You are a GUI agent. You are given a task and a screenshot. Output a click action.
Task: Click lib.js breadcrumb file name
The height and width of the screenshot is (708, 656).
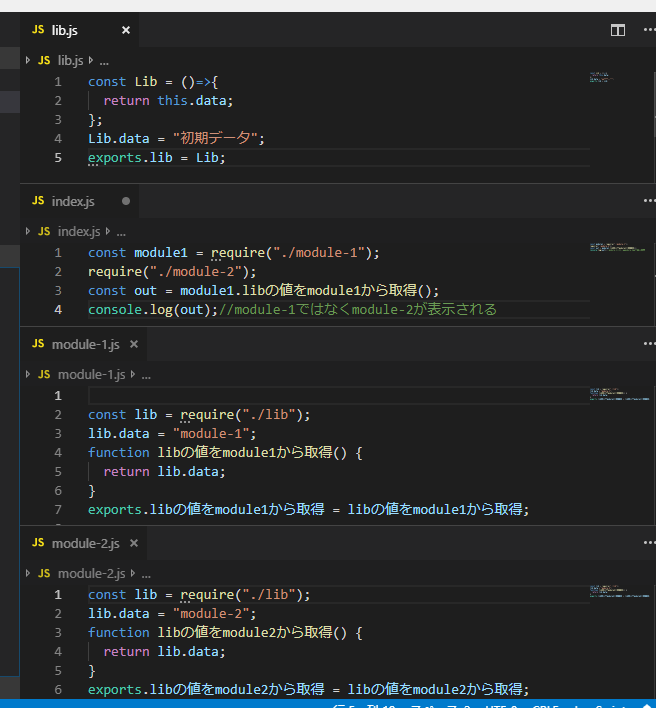pos(70,61)
